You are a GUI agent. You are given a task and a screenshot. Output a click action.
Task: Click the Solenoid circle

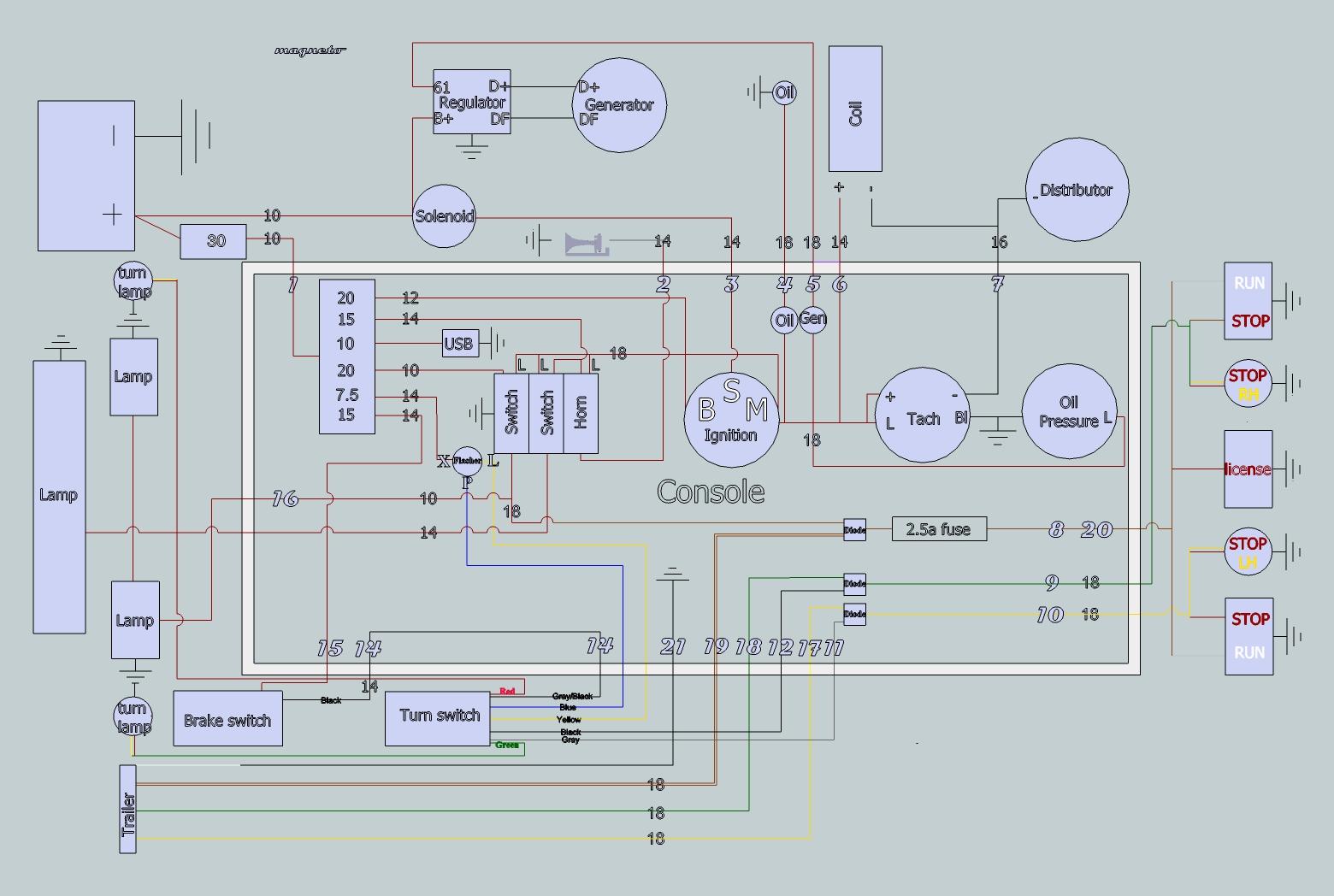pos(445,215)
